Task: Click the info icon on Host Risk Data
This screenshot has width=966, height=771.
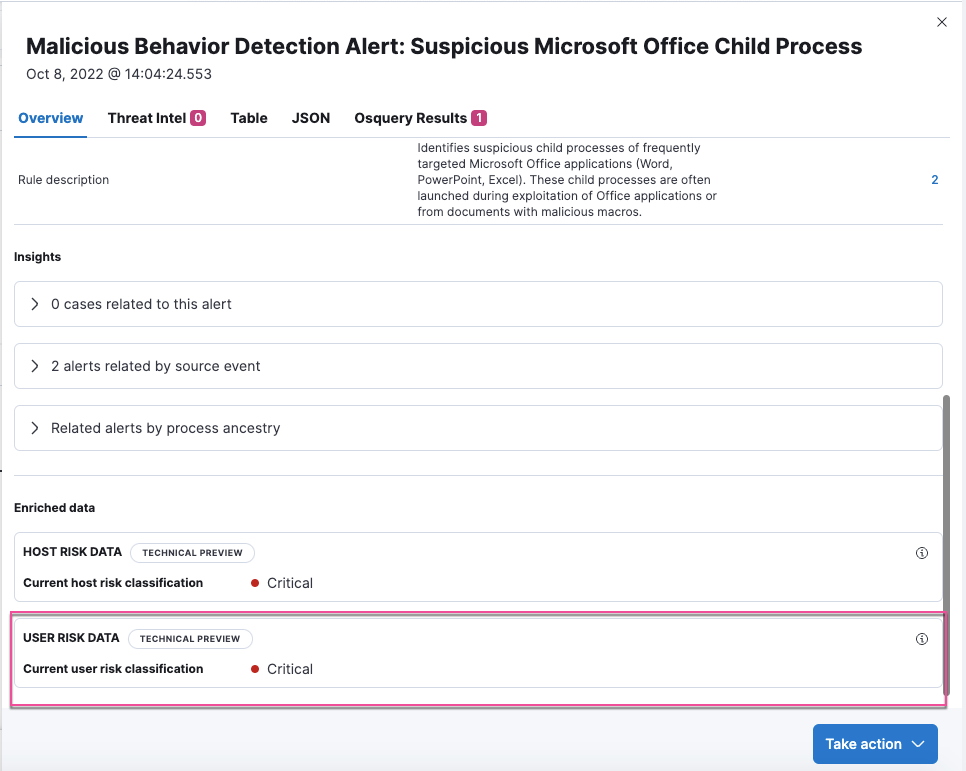Action: [921, 552]
